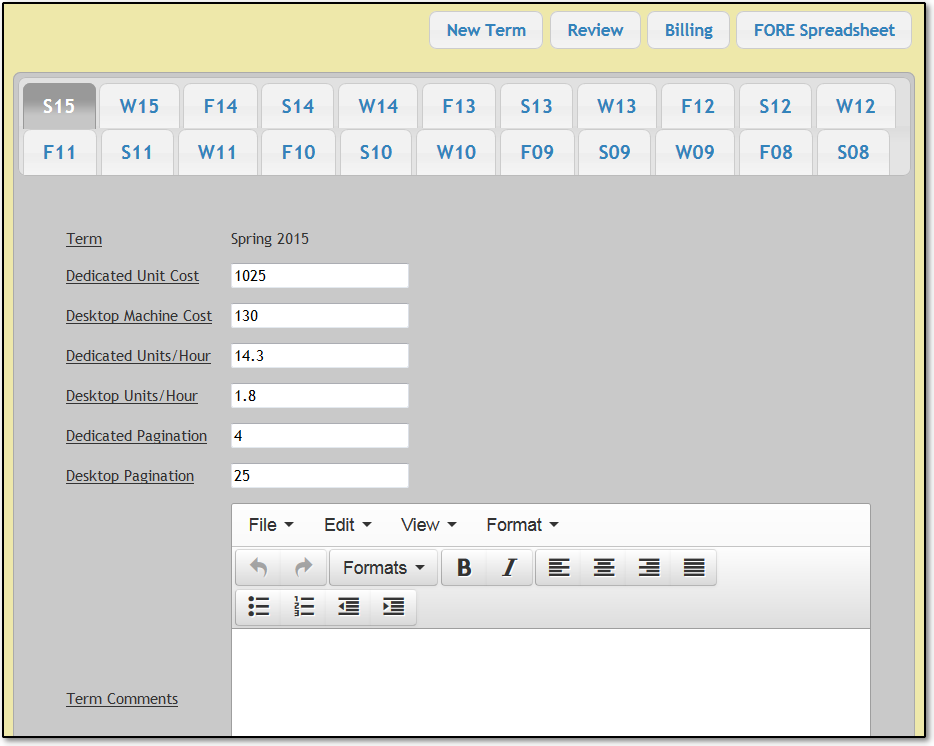Align text left in the editor
Screen dimensions: 934x746
[x=559, y=567]
